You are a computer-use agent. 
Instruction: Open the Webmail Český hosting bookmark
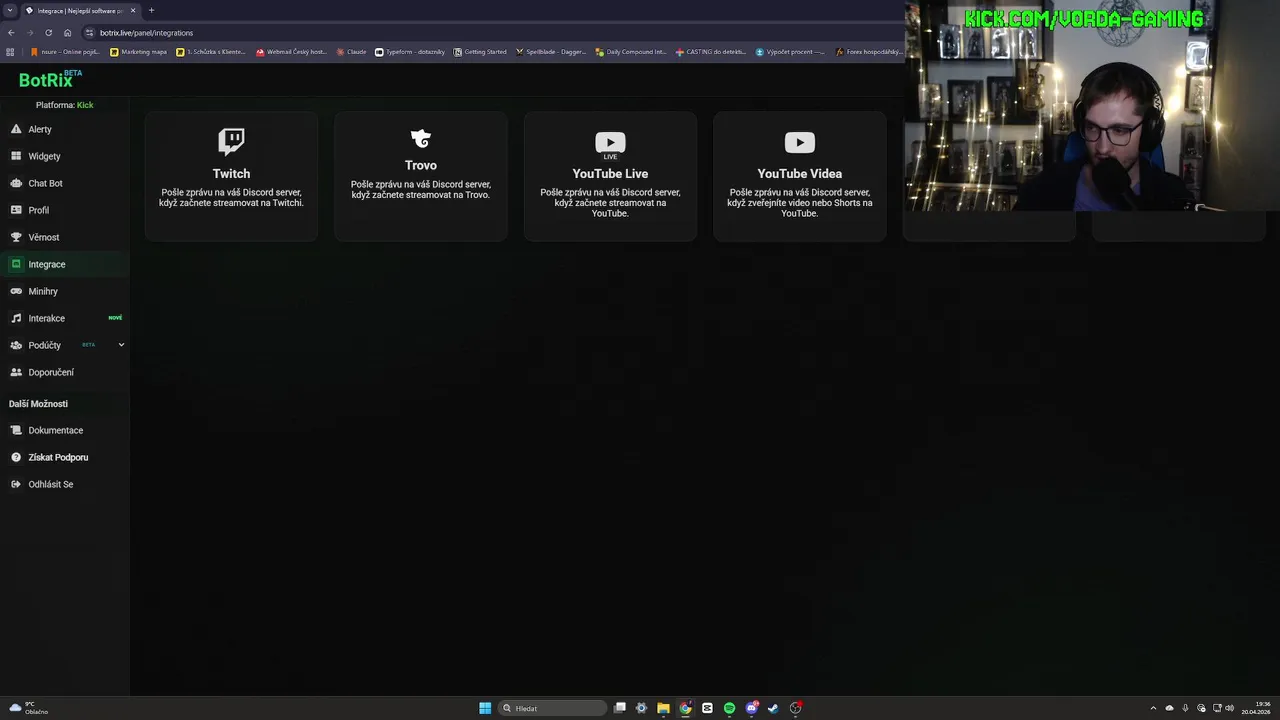click(291, 52)
